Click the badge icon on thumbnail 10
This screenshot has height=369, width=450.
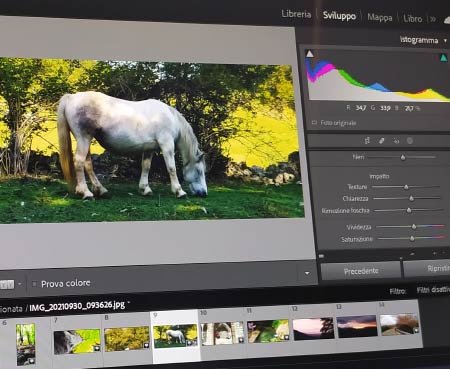coord(241,340)
